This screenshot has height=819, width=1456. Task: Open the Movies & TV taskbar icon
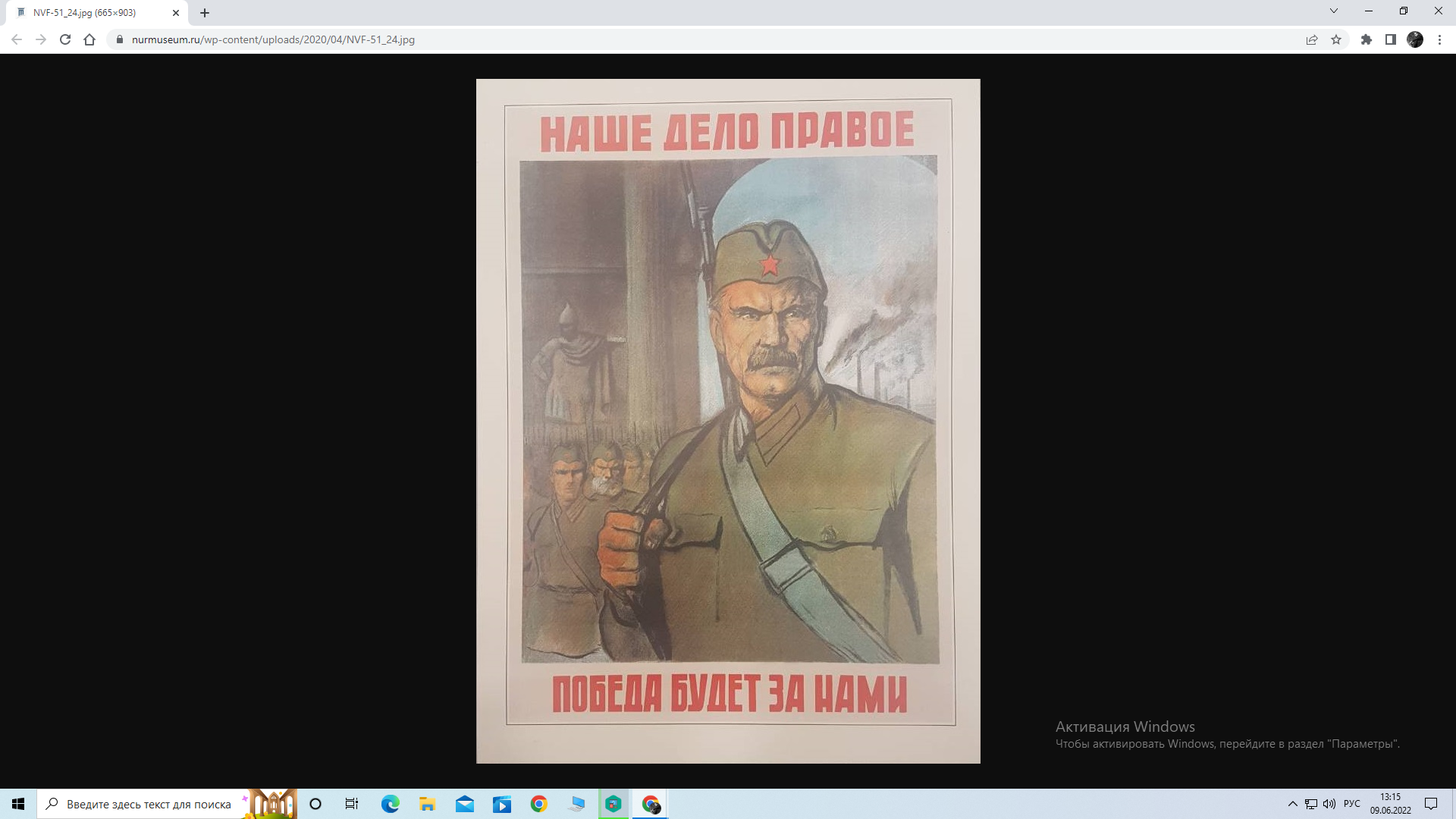(502, 804)
